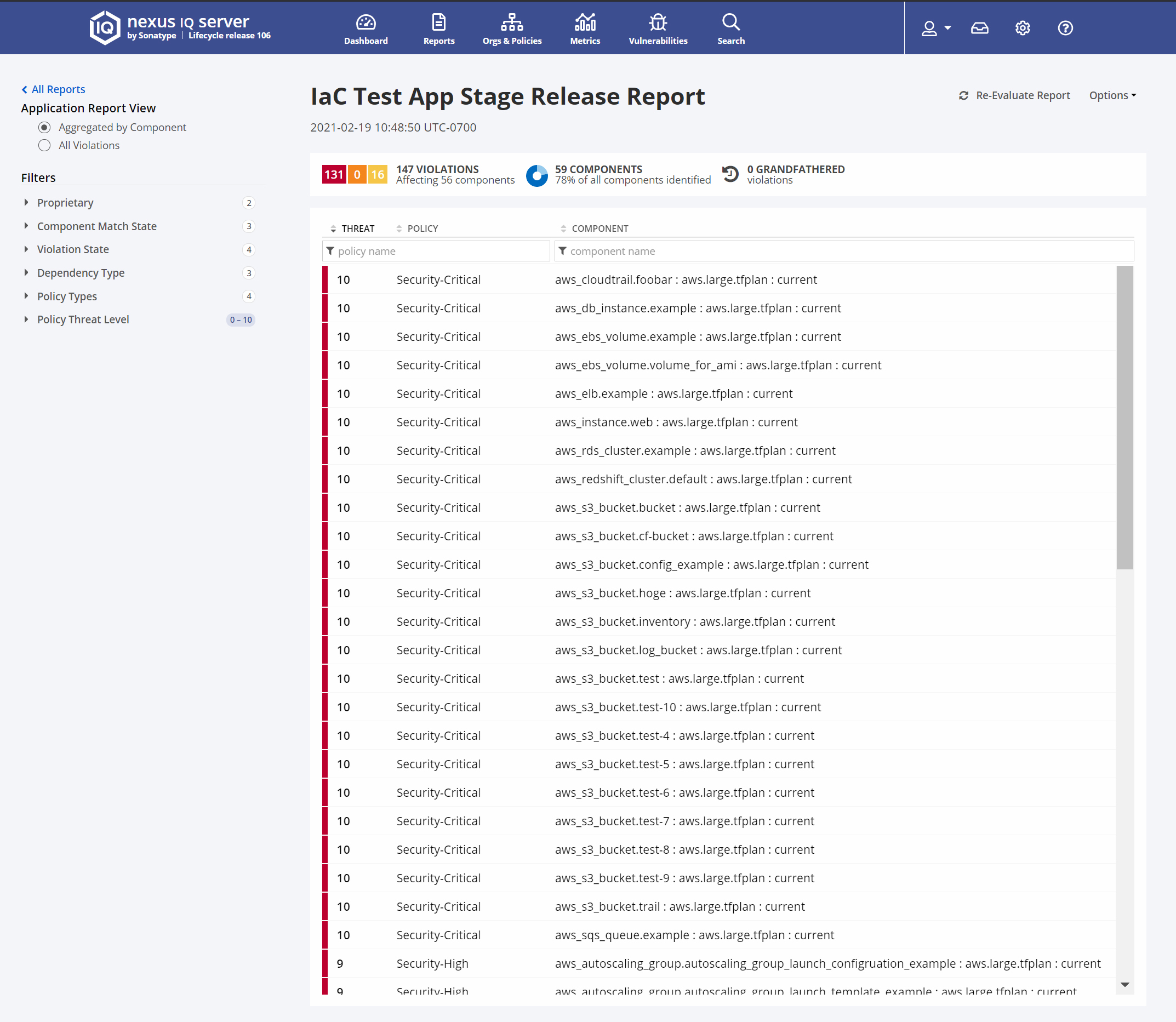1176x1022 pixels.
Task: Click the policy name filter field
Action: tap(436, 251)
